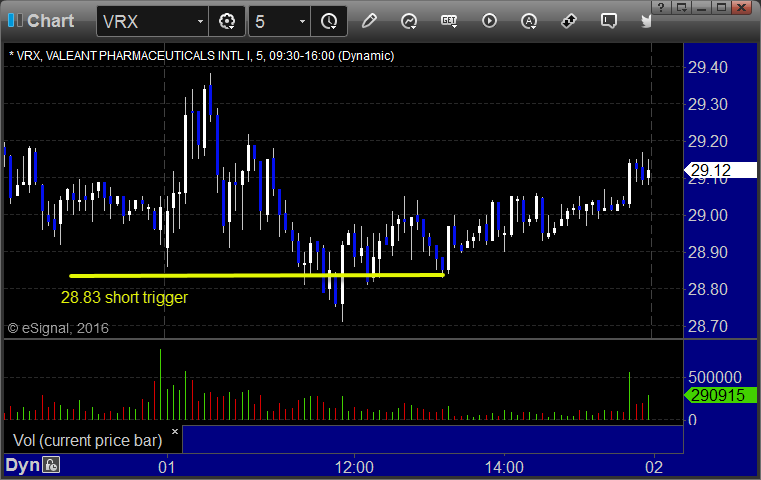
Task: Click the Chart window link indicator
Action: (x=15, y=20)
